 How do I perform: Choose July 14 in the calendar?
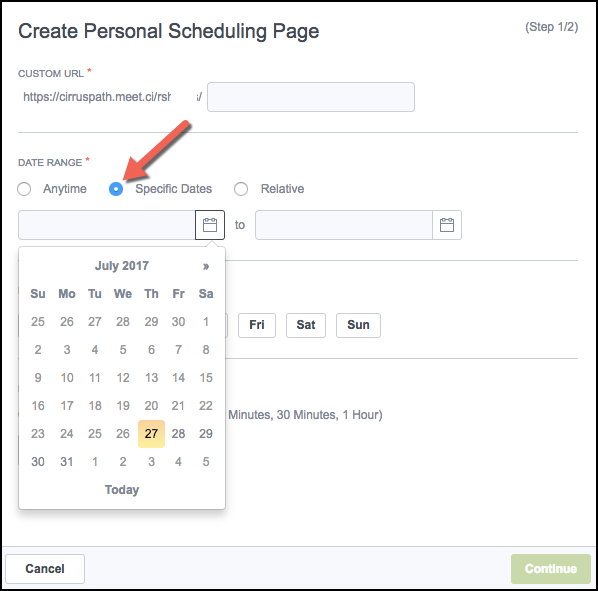[178, 378]
